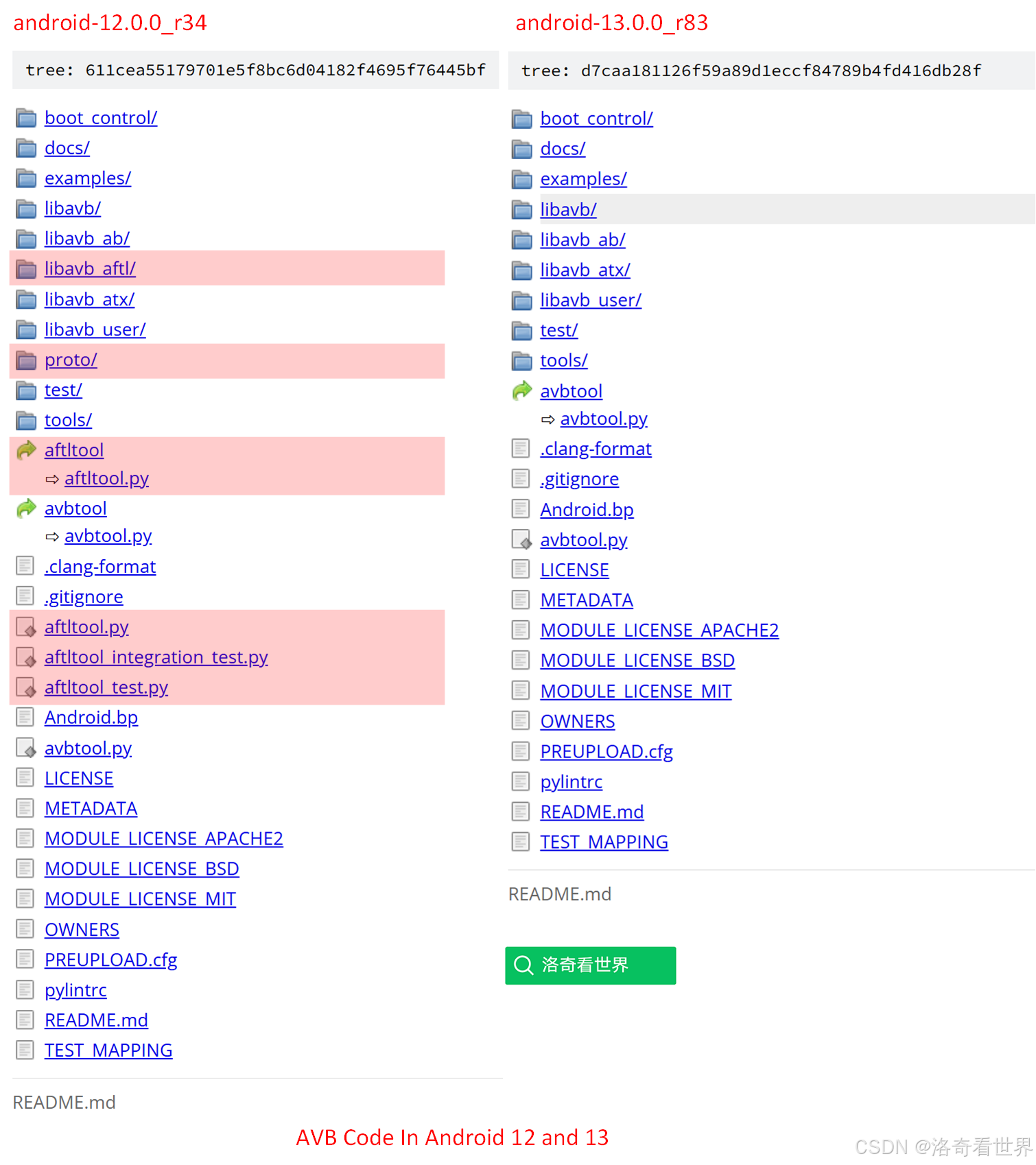Click symlink arrow icon beside Android 12 avbtool
The height and width of the screenshot is (1165, 1036).
pyautogui.click(x=26, y=508)
